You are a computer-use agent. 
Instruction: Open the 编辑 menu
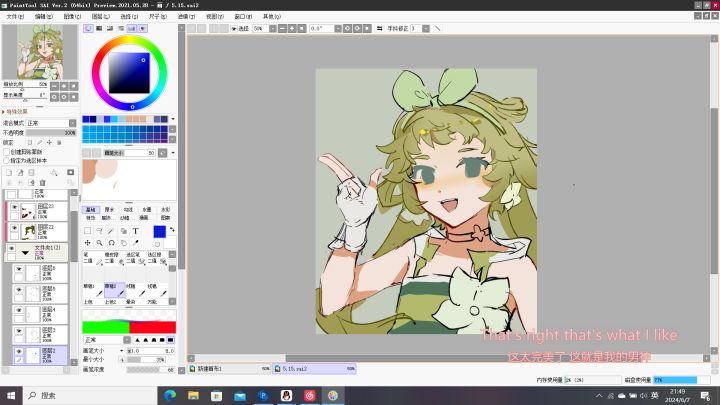point(44,16)
